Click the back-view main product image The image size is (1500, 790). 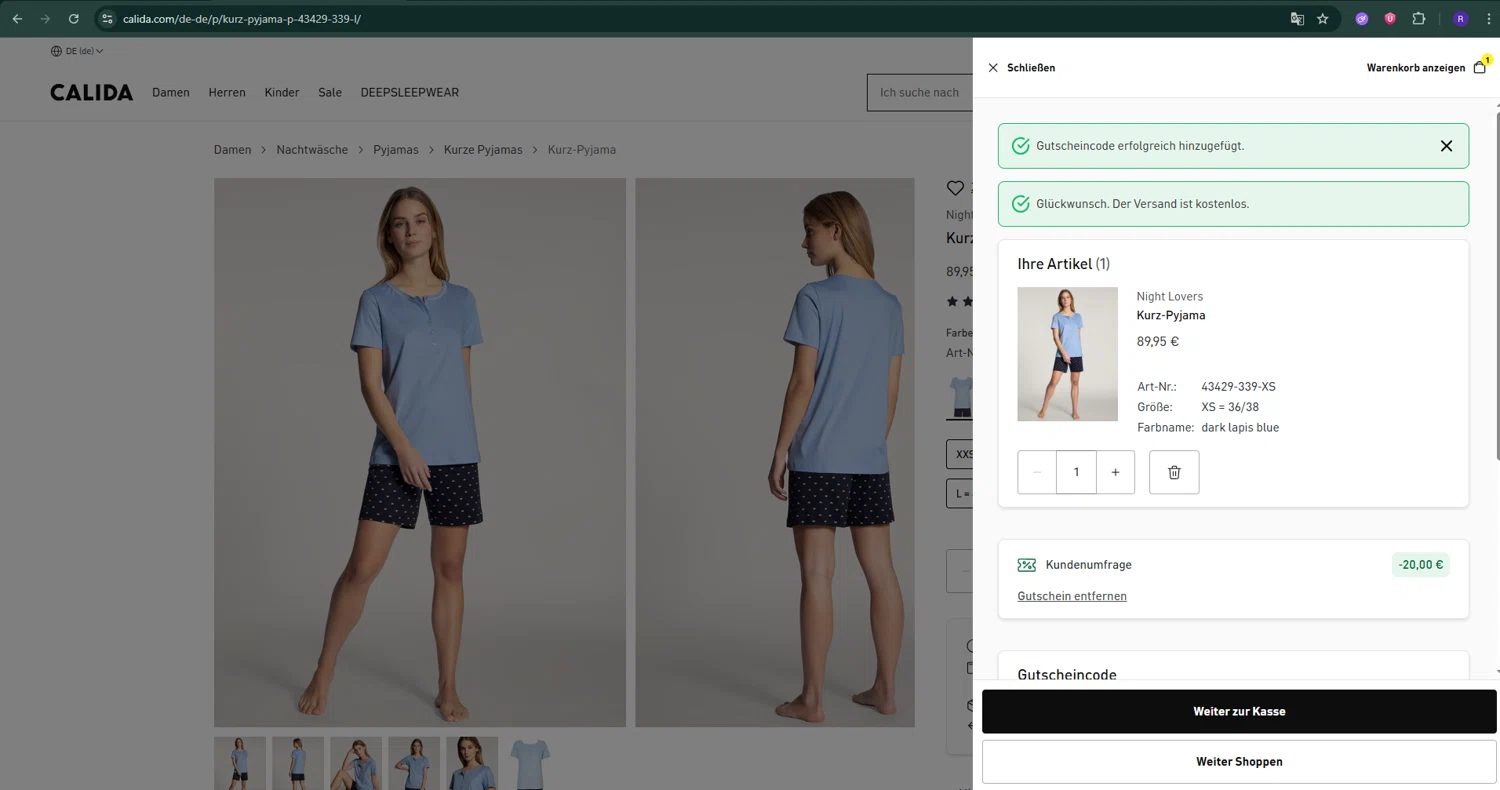coord(775,453)
